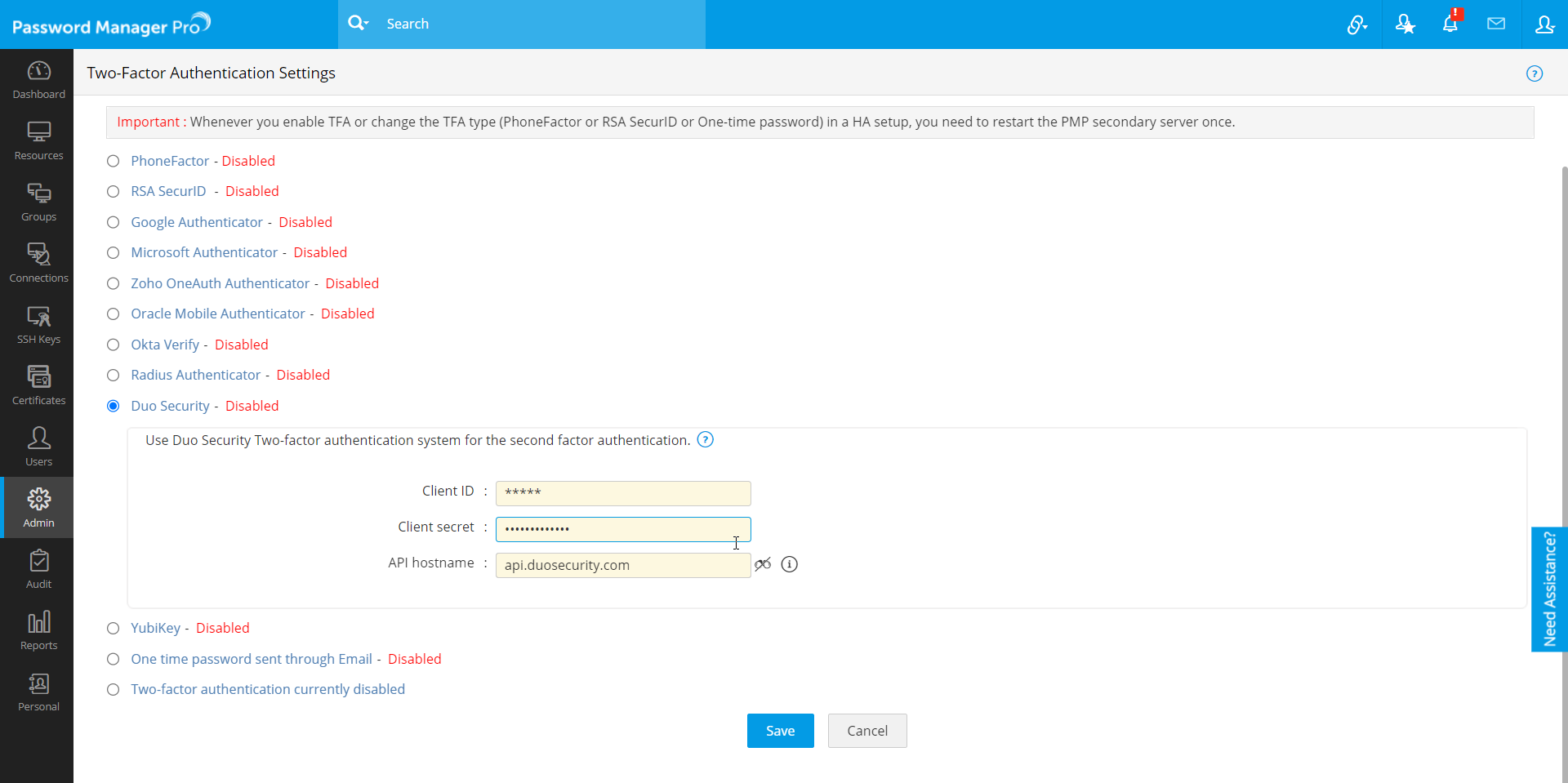Click Two-factor authentication currently disabled label

coord(268,689)
